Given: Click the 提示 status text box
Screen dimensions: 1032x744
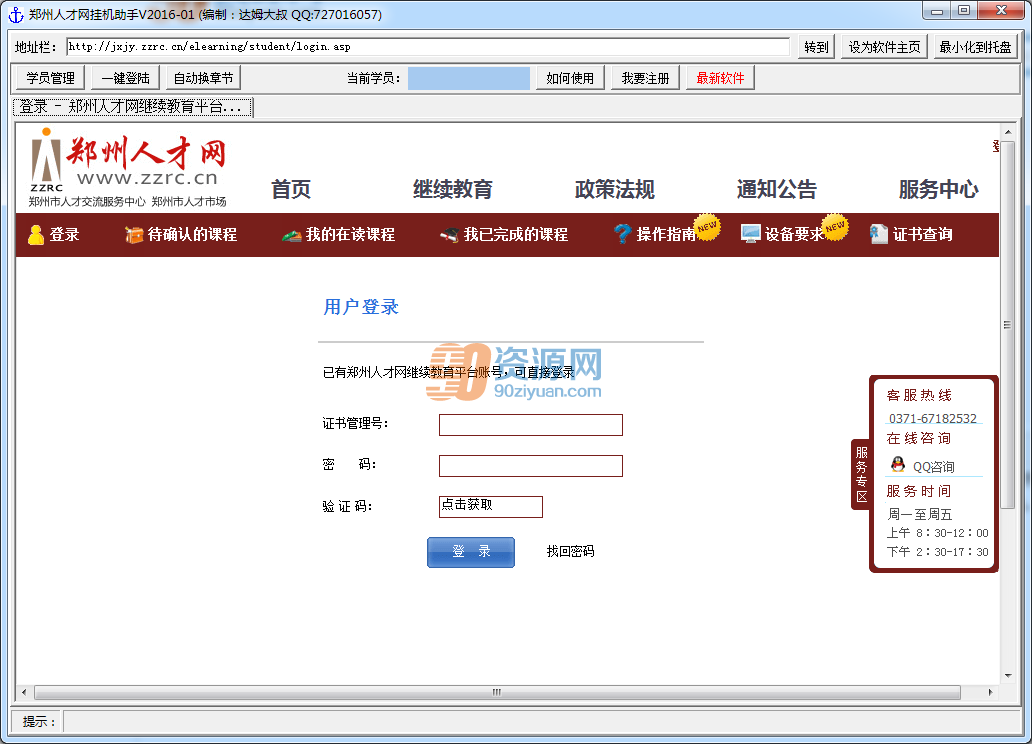Looking at the screenshot, I should pos(542,722).
